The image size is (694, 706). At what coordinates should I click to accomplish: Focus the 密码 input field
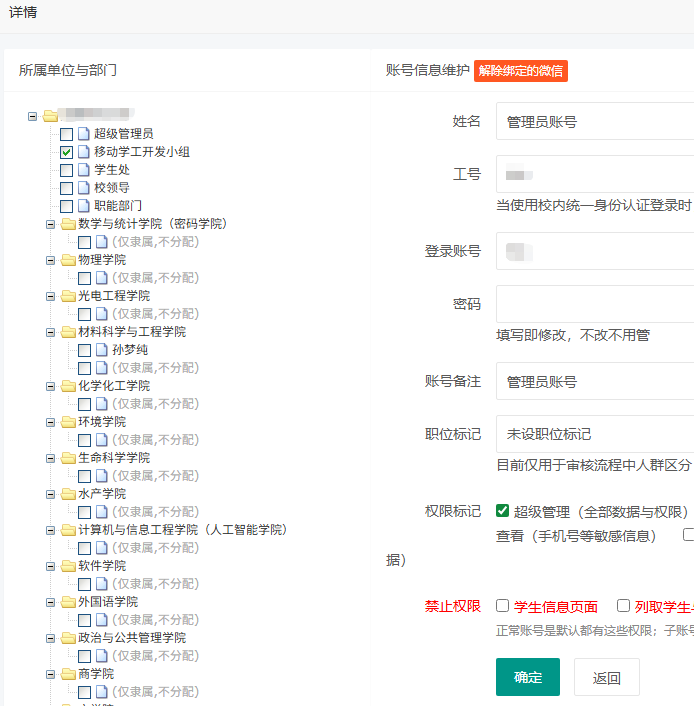pyautogui.click(x=595, y=304)
